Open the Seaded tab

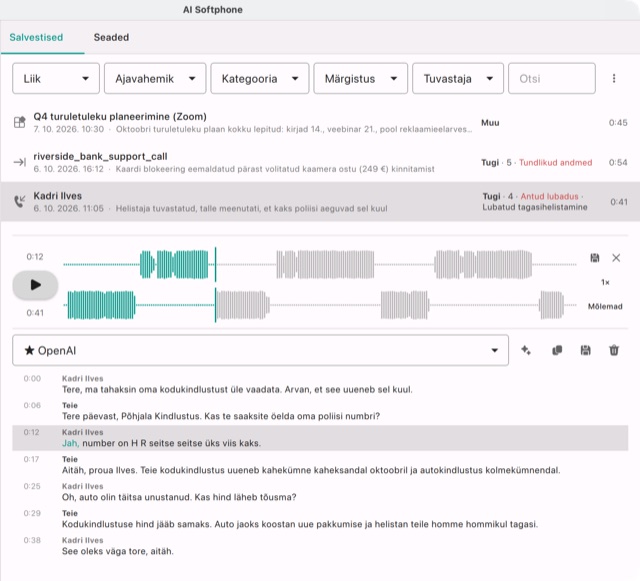point(111,37)
